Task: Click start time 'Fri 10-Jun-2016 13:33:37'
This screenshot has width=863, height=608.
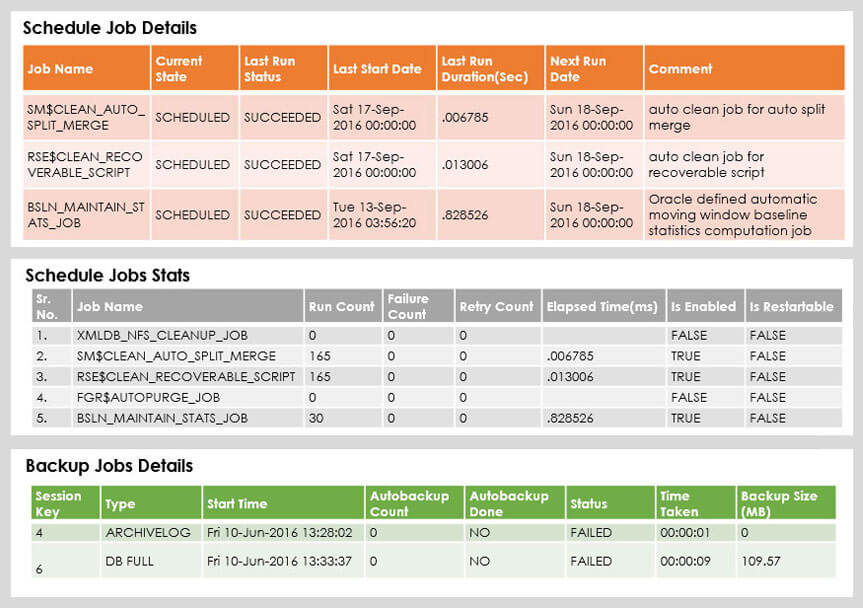Action: pyautogui.click(x=280, y=561)
